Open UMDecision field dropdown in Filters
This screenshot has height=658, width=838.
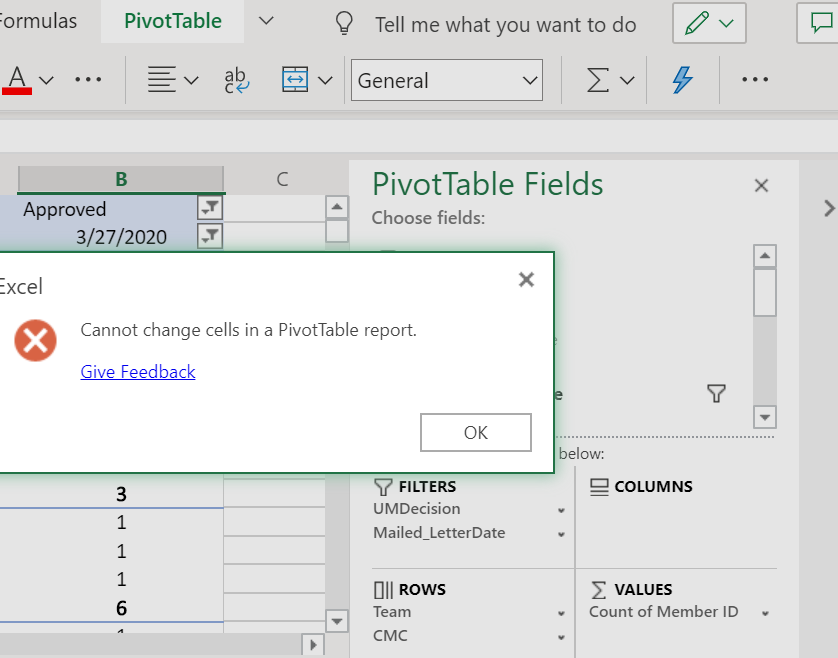tap(561, 510)
